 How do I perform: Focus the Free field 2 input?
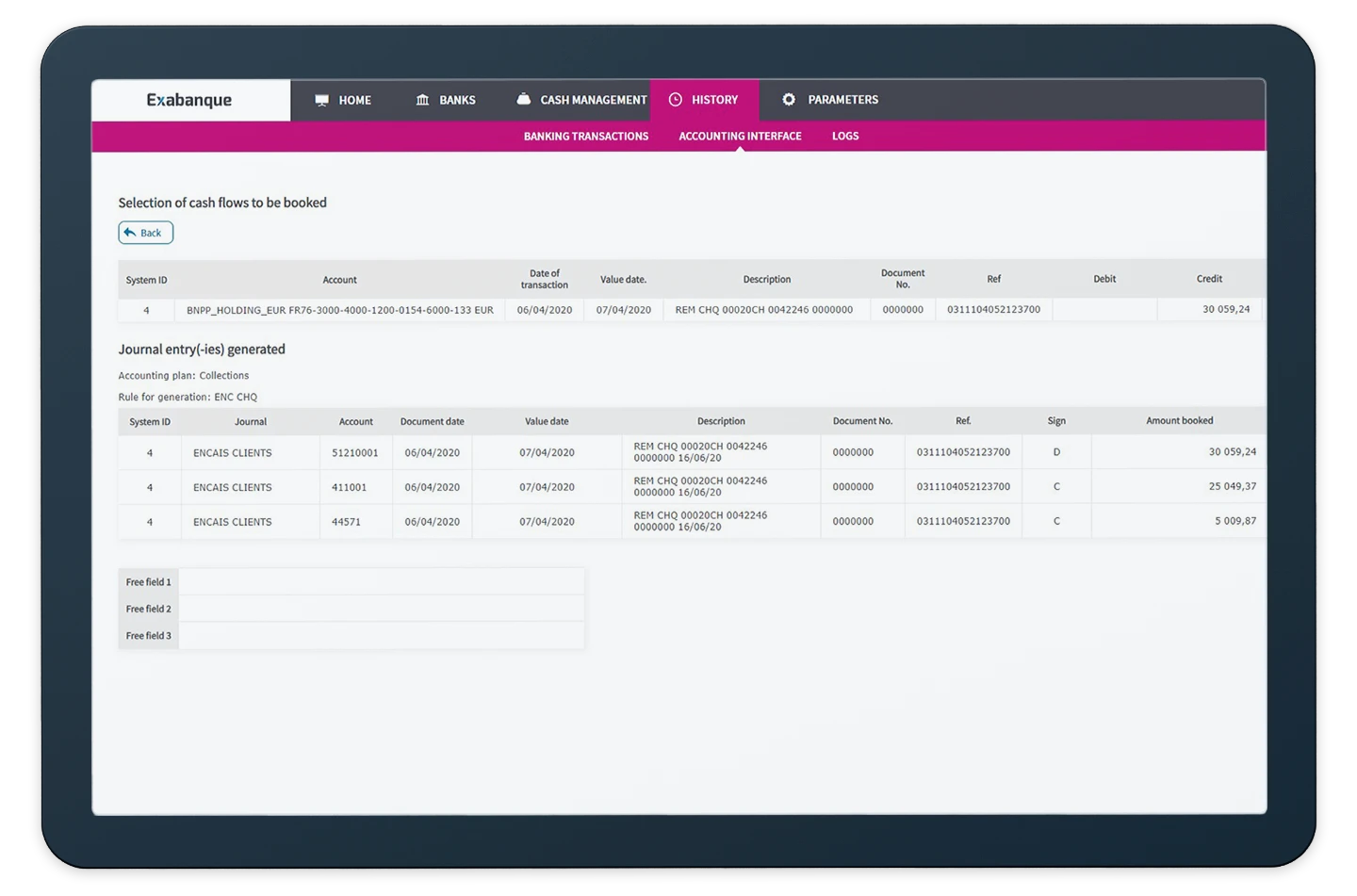381,609
